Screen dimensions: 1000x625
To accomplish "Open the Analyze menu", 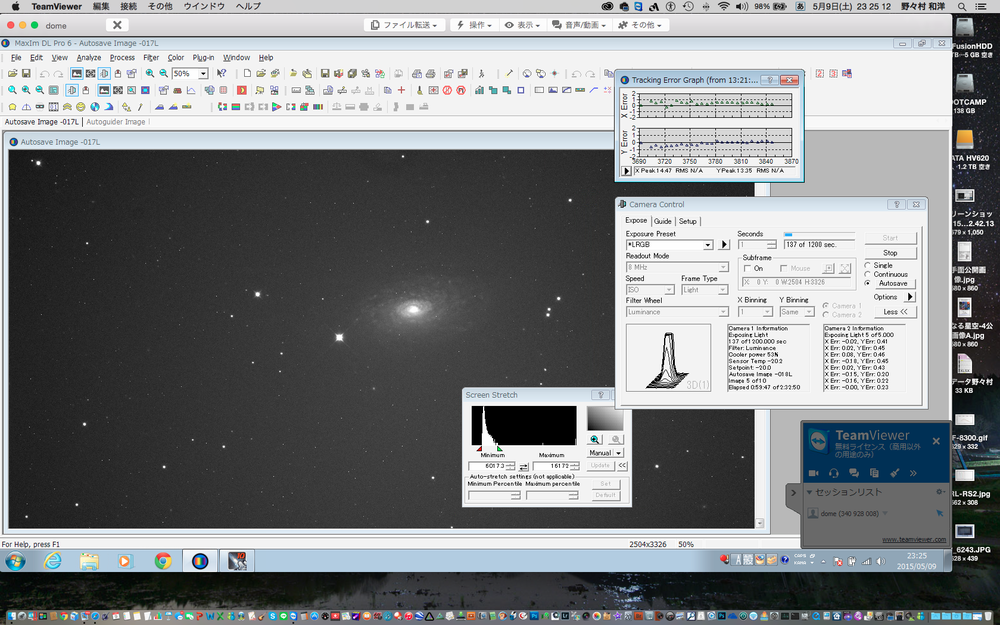I will click(x=88, y=58).
